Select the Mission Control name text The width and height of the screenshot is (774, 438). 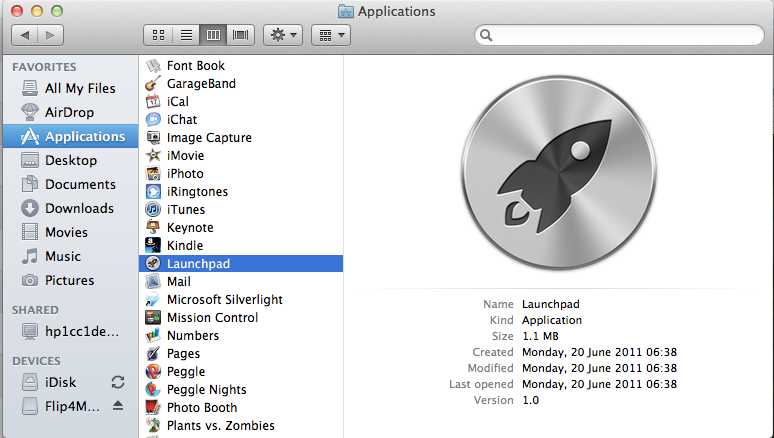(x=212, y=318)
